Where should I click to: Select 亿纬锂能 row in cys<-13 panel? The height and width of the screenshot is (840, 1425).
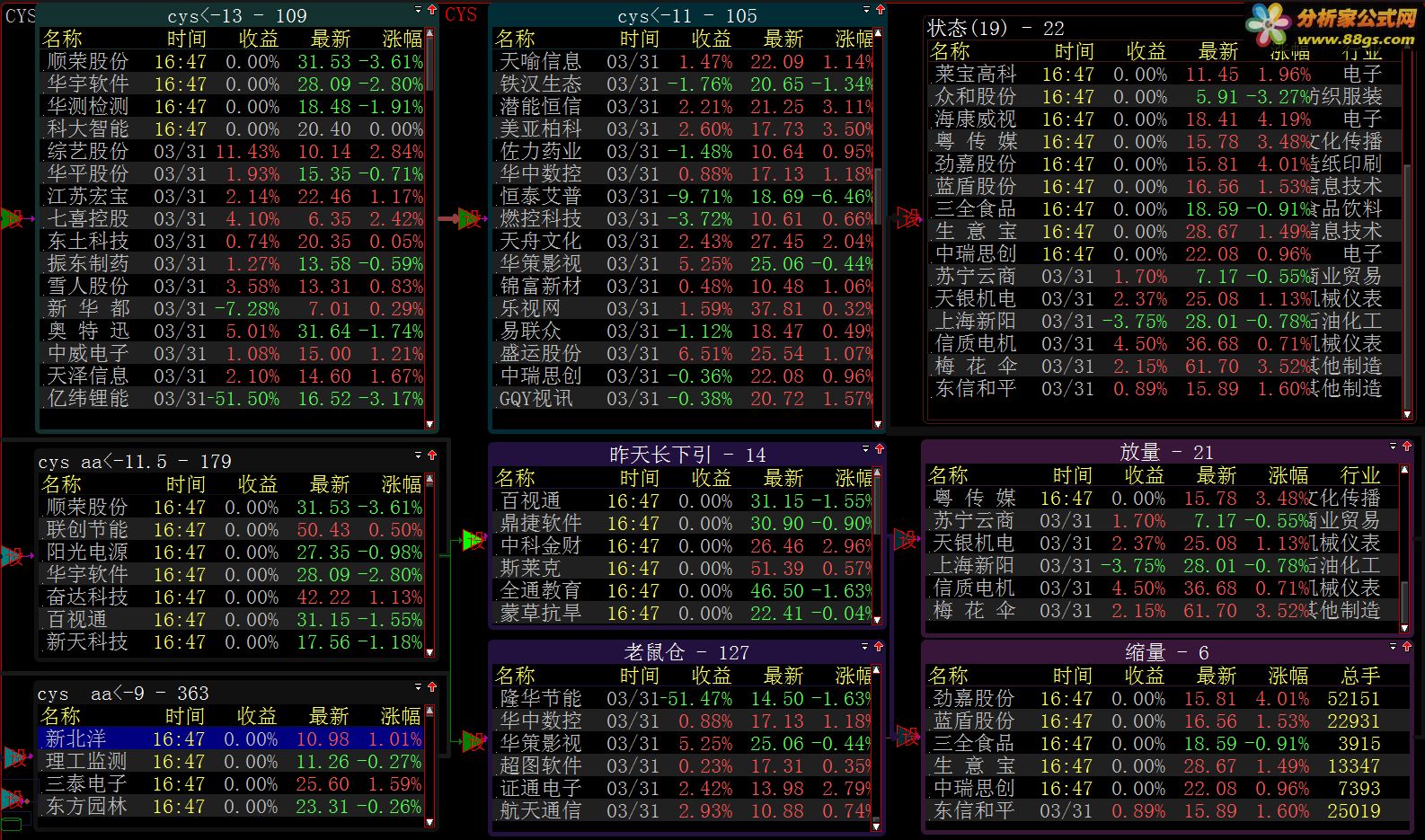pos(233,398)
